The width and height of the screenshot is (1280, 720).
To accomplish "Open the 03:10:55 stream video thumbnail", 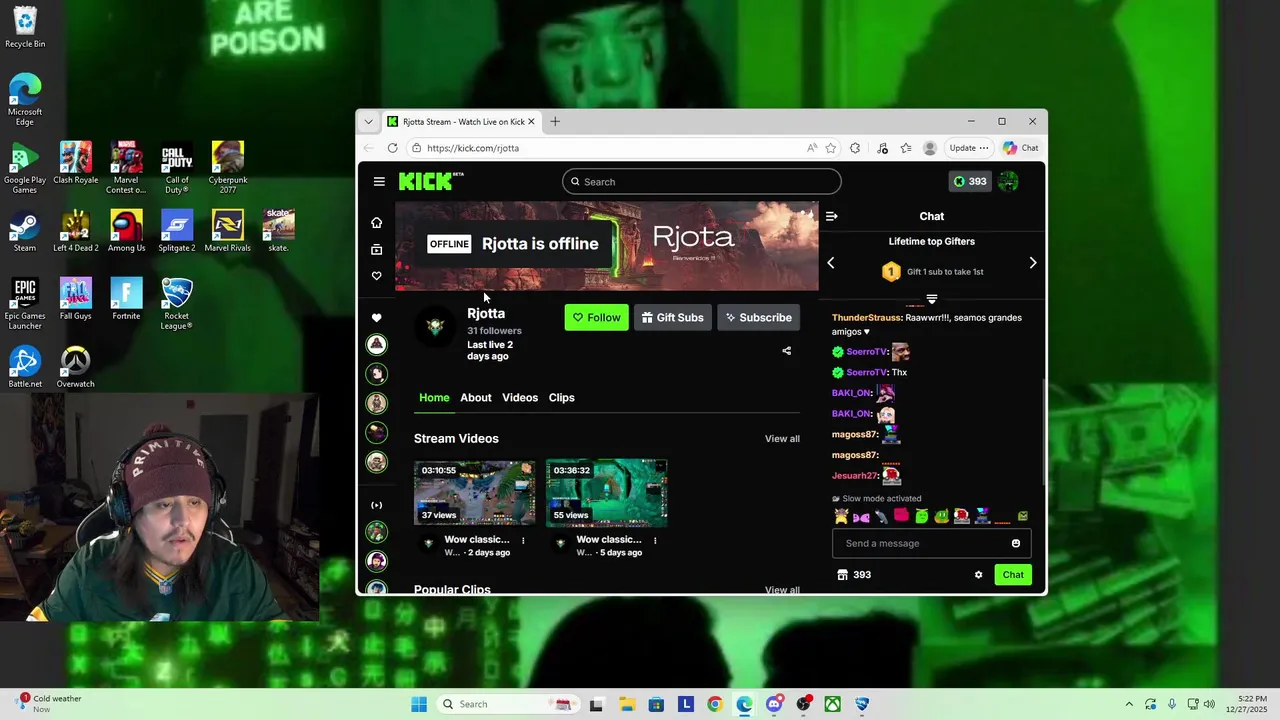I will coord(474,493).
